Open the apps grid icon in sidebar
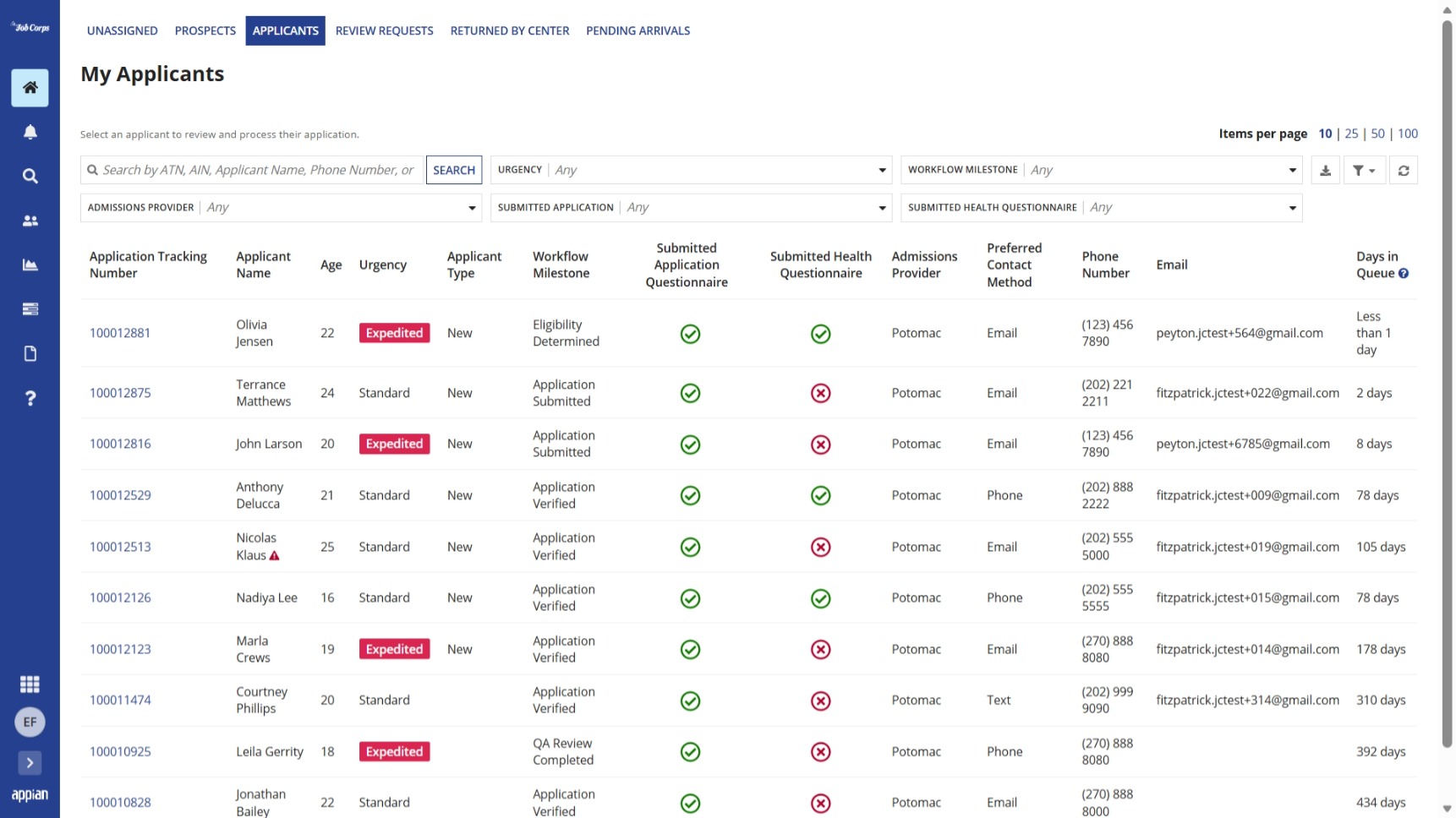This screenshot has width=1456, height=818. 30,684
